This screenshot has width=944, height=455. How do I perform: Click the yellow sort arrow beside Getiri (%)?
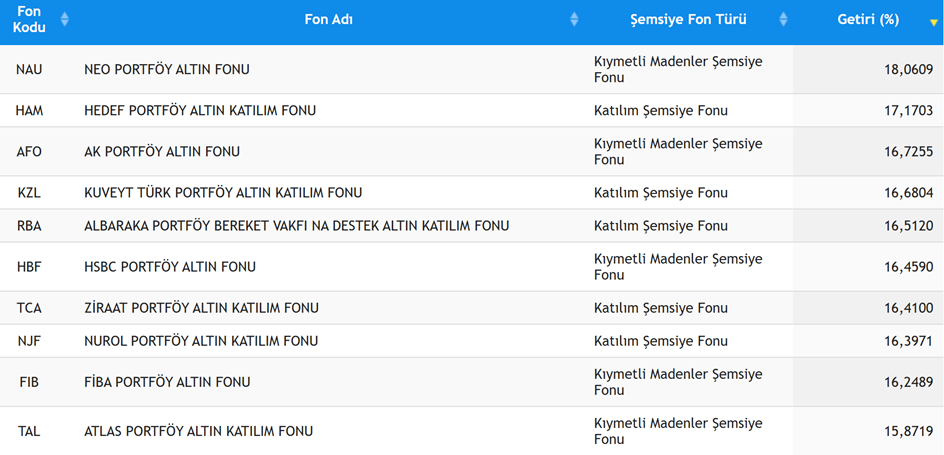pyautogui.click(x=933, y=21)
